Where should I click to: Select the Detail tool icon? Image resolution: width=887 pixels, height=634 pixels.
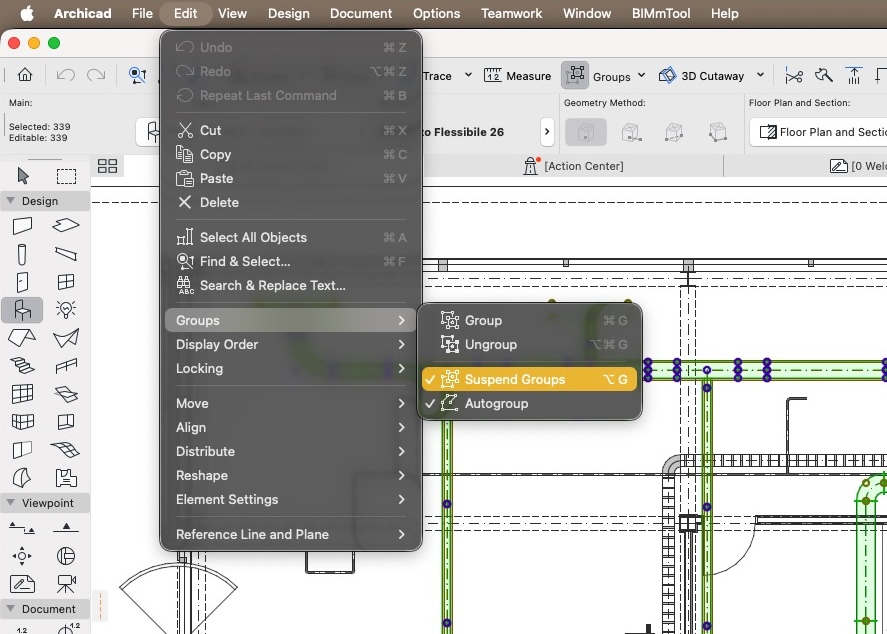pyautogui.click(x=66, y=556)
